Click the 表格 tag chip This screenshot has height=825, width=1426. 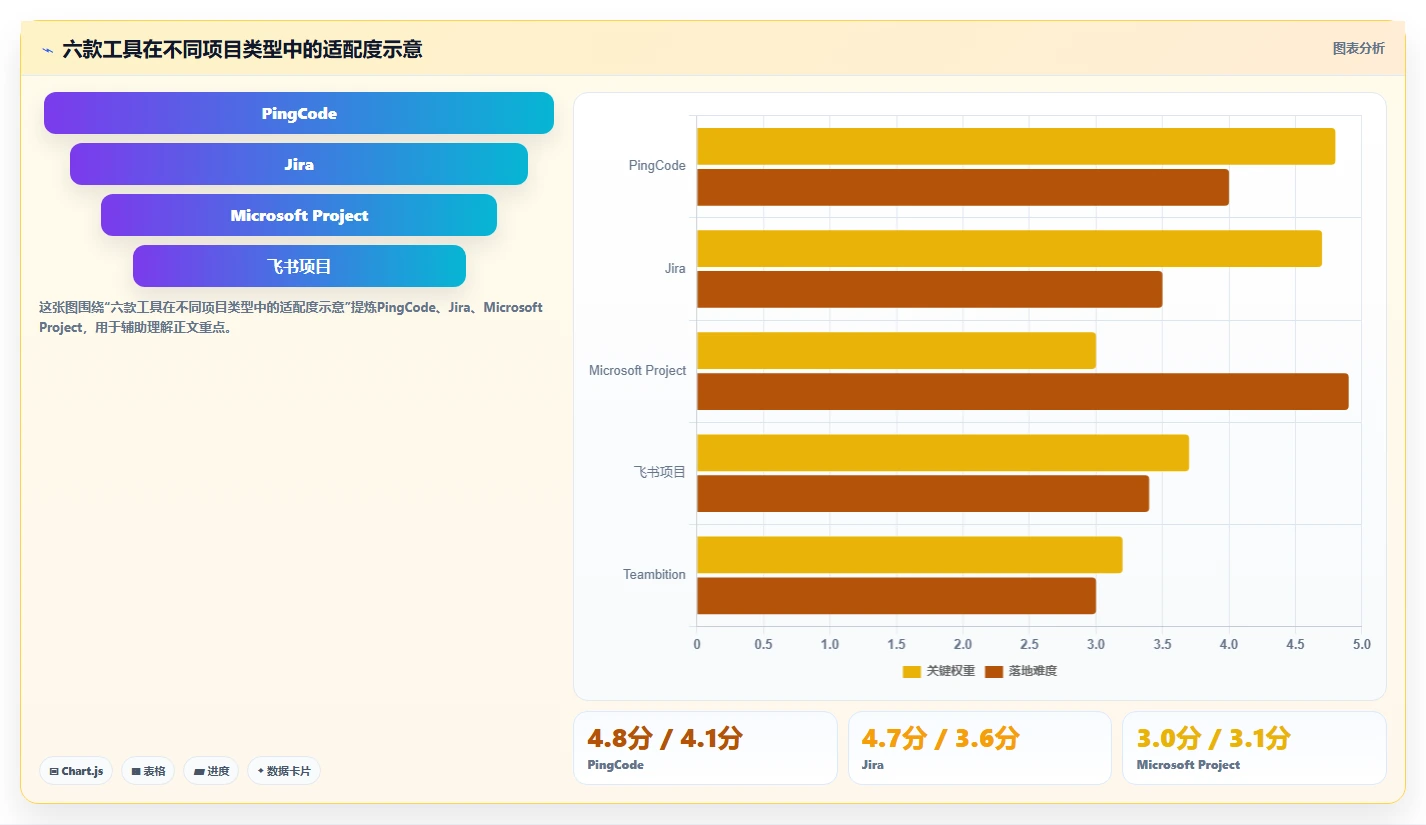(148, 771)
